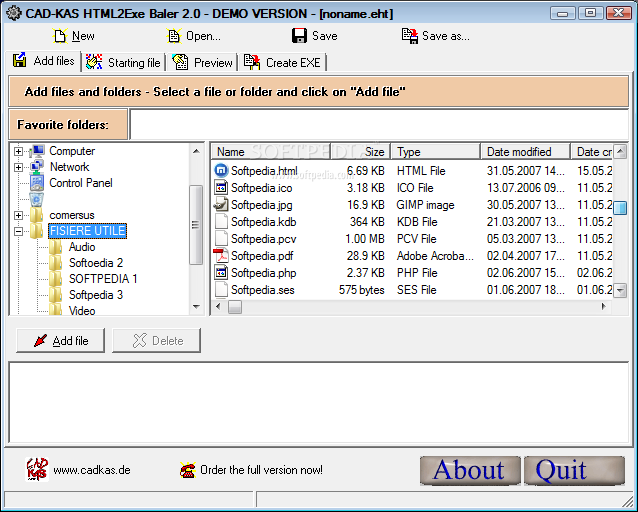
Task: Click the added files list area
Action: (319, 402)
